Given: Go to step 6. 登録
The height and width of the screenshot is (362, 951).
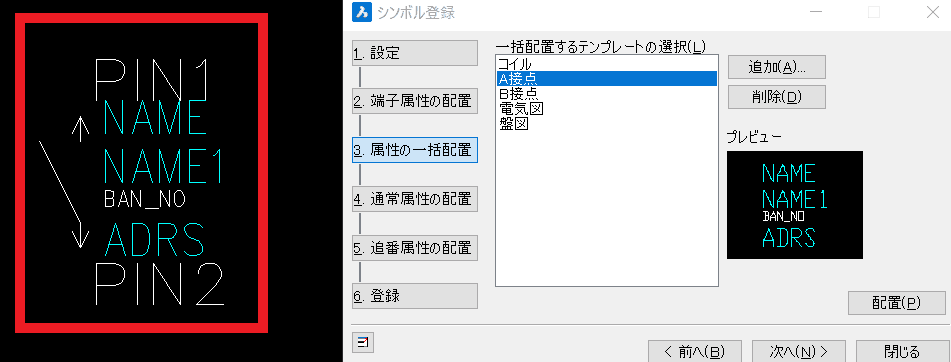Looking at the screenshot, I should tap(415, 296).
